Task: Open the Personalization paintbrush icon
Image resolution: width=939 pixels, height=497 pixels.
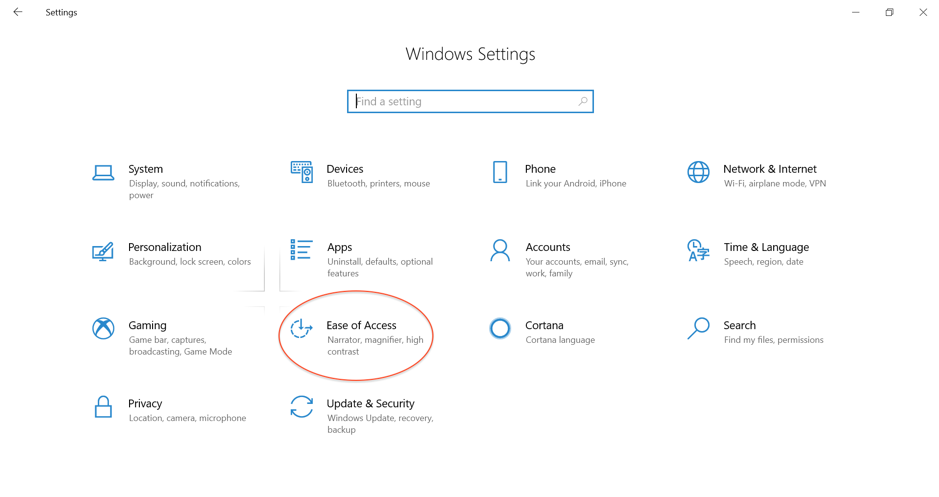Action: click(103, 251)
